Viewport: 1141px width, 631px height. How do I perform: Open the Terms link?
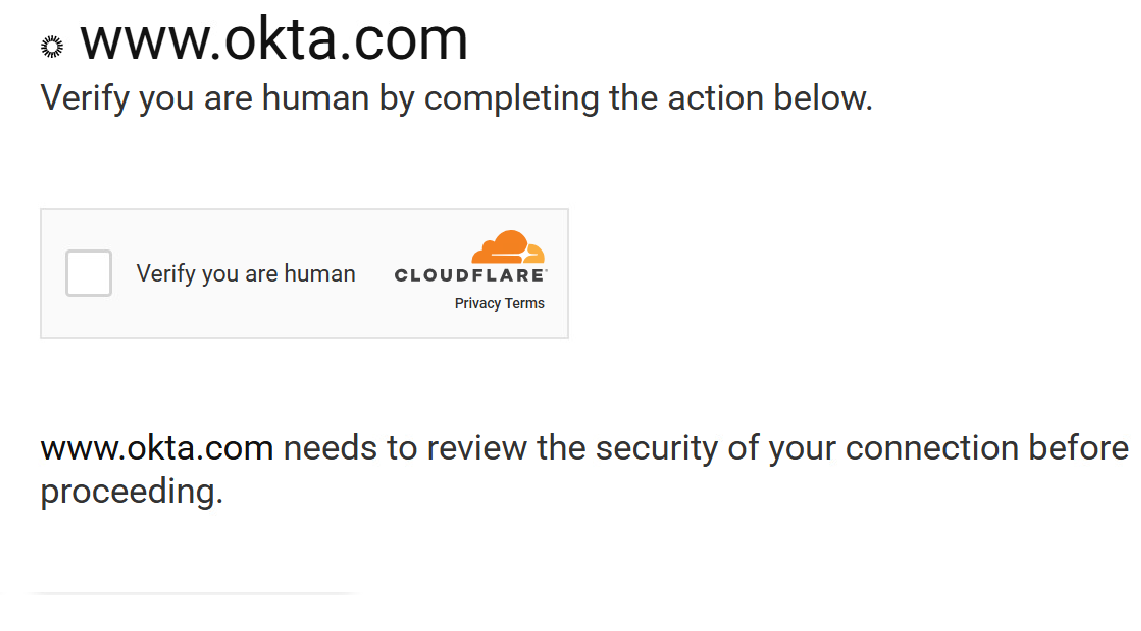[526, 303]
